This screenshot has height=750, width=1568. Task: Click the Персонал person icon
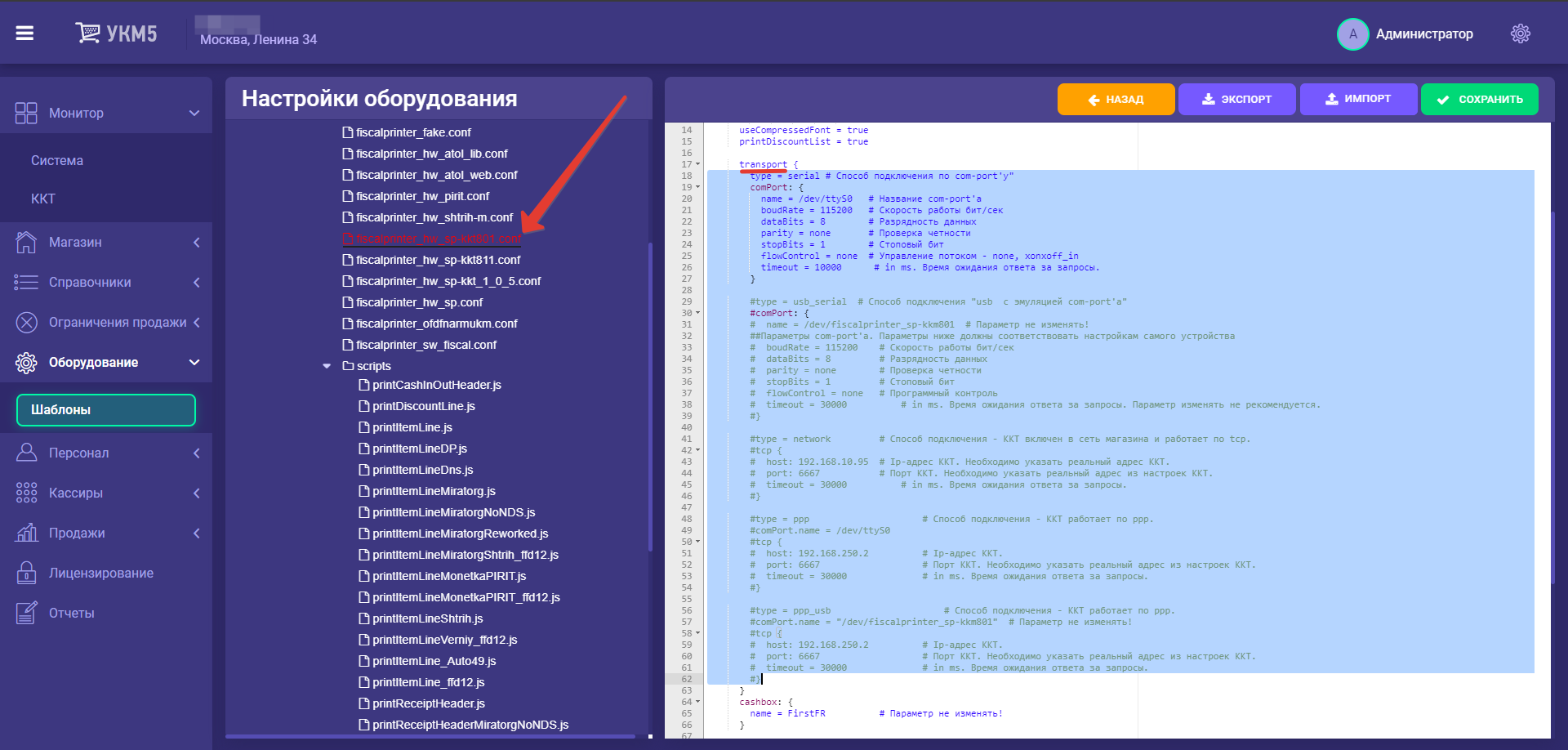click(x=26, y=453)
